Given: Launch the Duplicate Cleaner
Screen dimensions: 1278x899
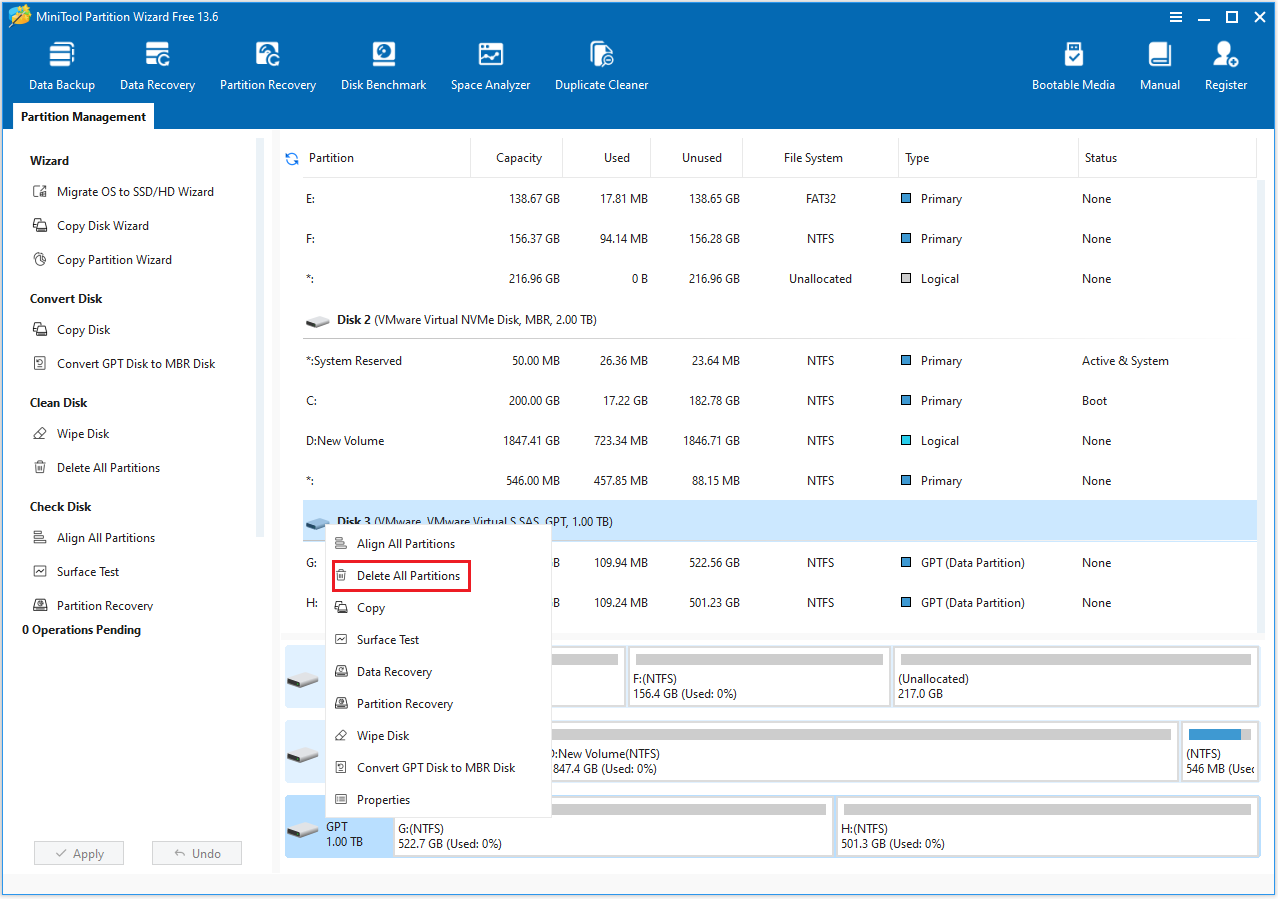Looking at the screenshot, I should [x=601, y=64].
